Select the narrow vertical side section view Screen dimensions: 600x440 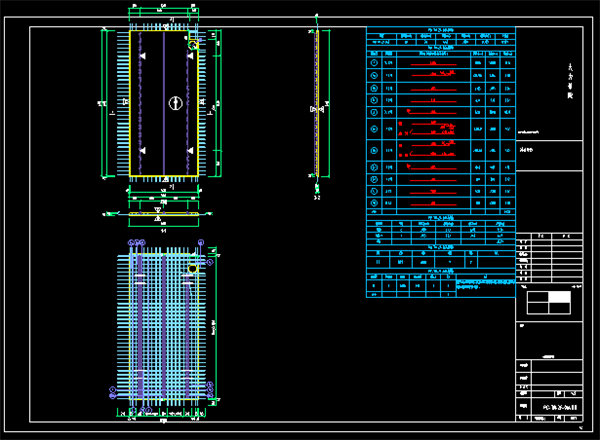click(317, 103)
